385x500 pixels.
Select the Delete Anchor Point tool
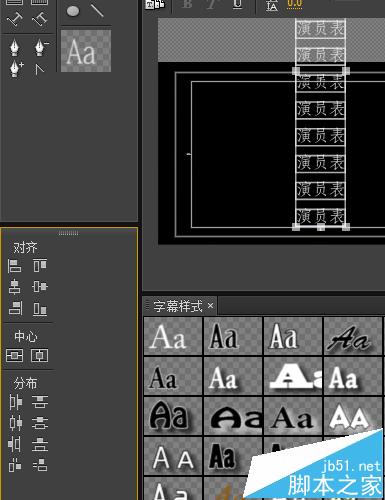(x=41, y=47)
